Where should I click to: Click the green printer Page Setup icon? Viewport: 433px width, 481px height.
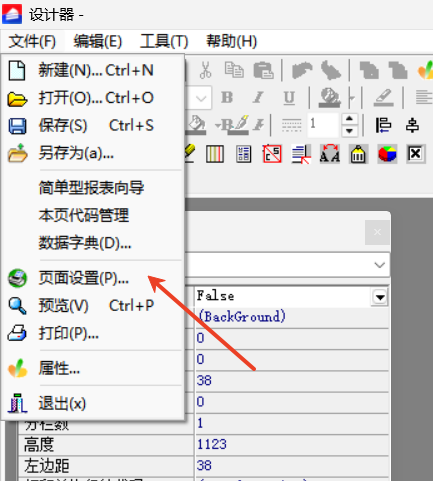[17, 278]
